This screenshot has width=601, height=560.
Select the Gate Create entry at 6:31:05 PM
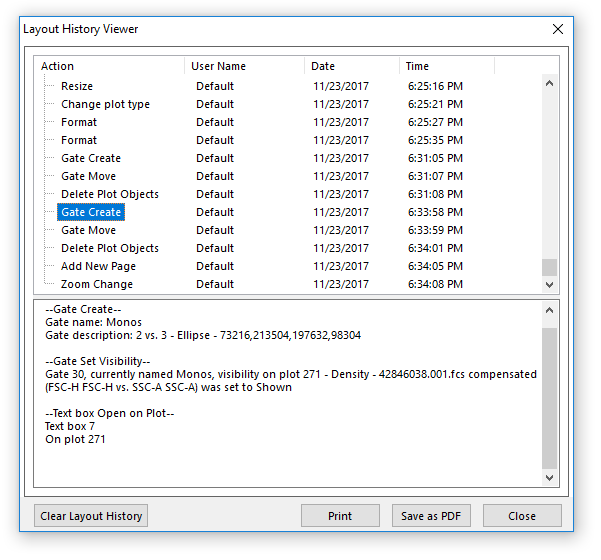(x=90, y=158)
